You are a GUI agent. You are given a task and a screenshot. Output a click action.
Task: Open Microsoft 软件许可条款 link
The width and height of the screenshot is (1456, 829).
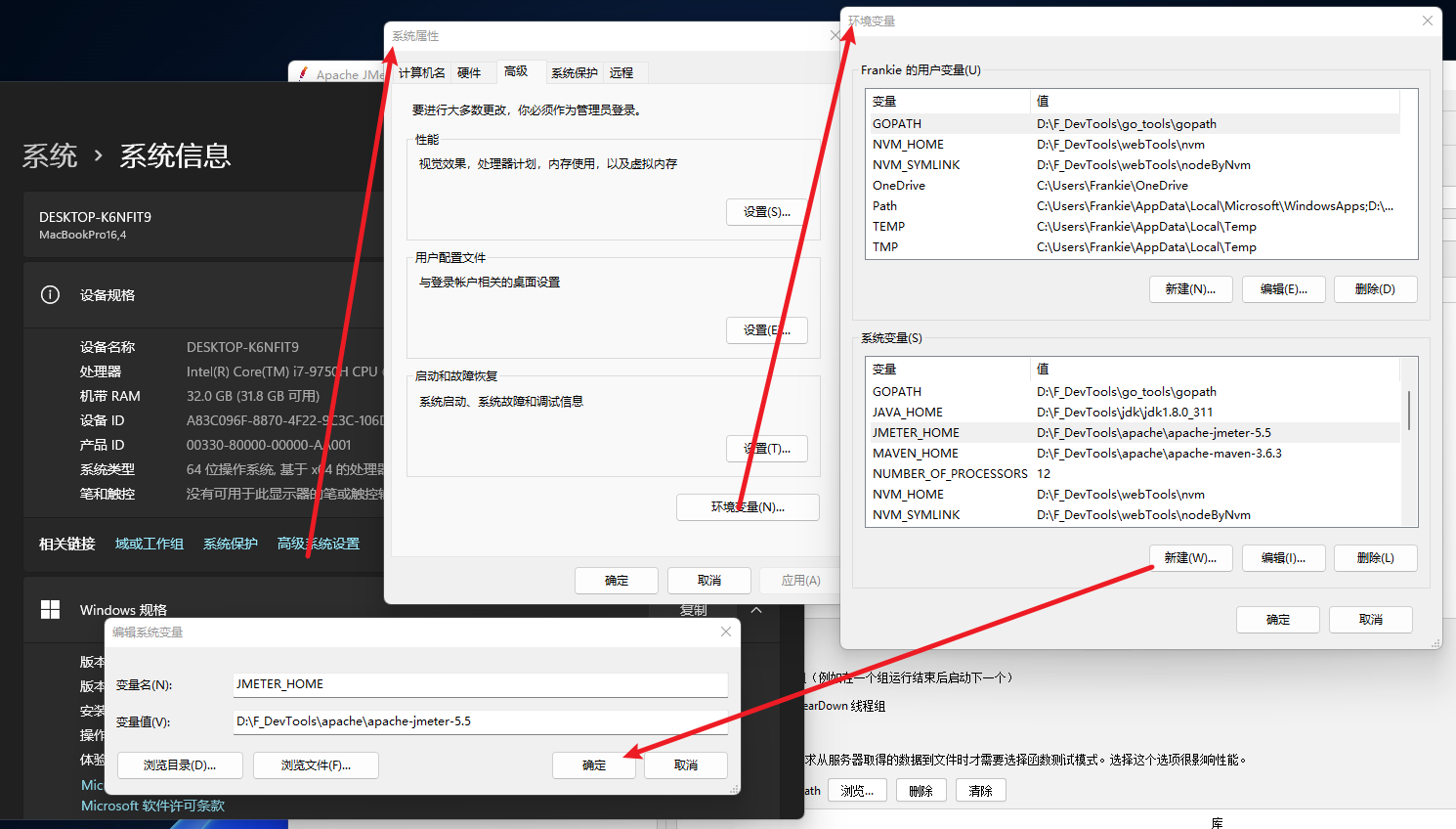click(x=152, y=806)
